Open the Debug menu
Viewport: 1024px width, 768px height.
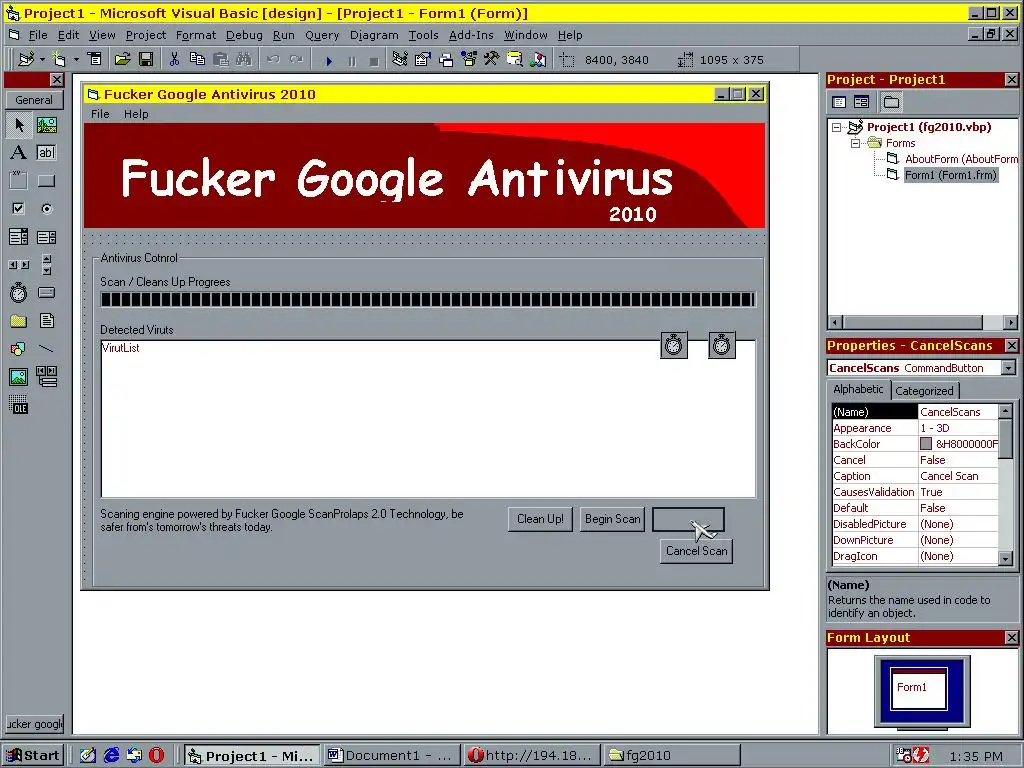click(x=244, y=35)
